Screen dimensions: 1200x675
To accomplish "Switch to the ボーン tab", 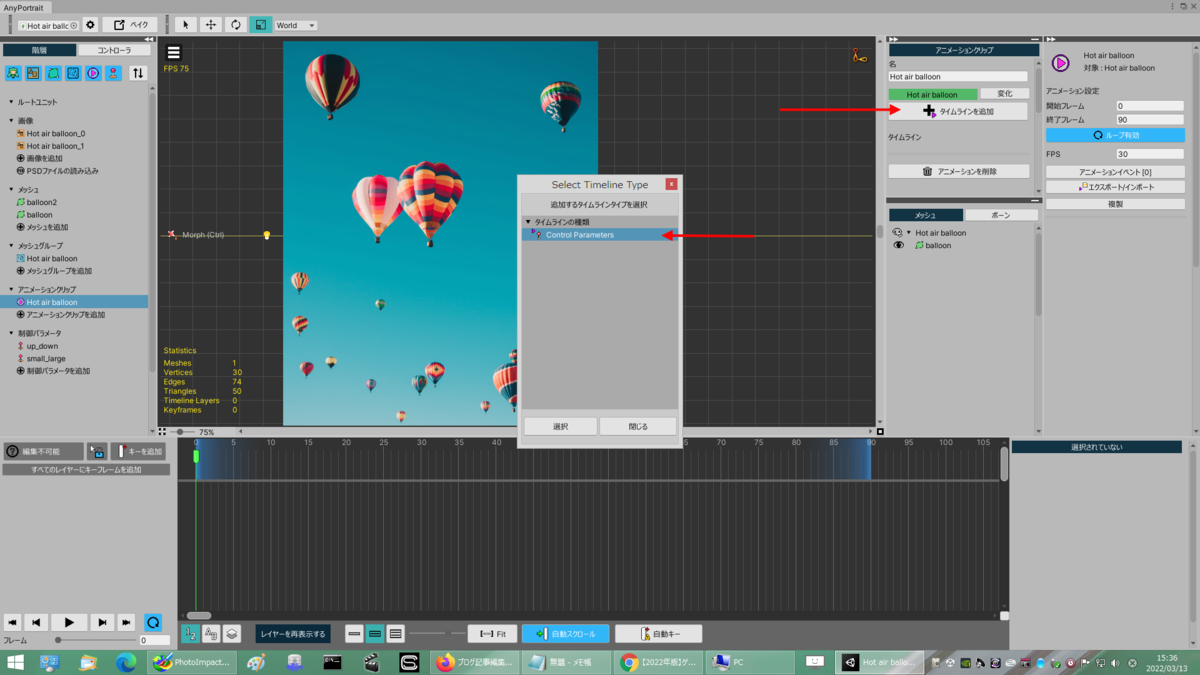I will click(1001, 215).
